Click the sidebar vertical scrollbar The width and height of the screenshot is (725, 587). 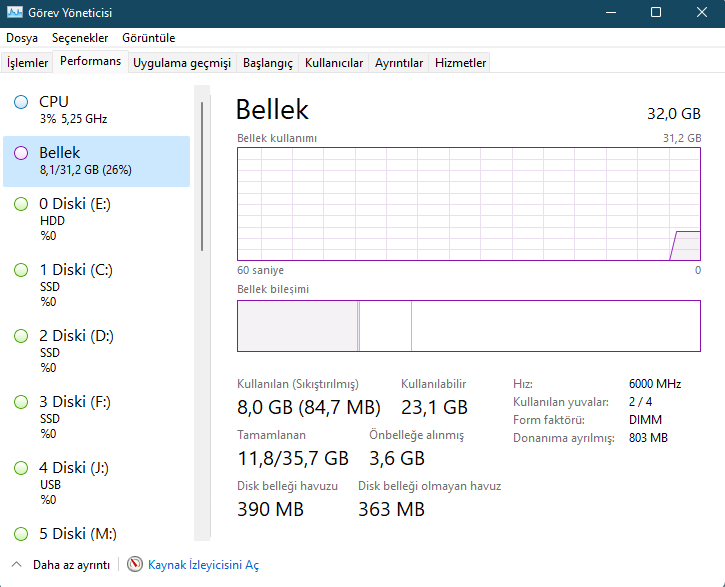click(202, 175)
